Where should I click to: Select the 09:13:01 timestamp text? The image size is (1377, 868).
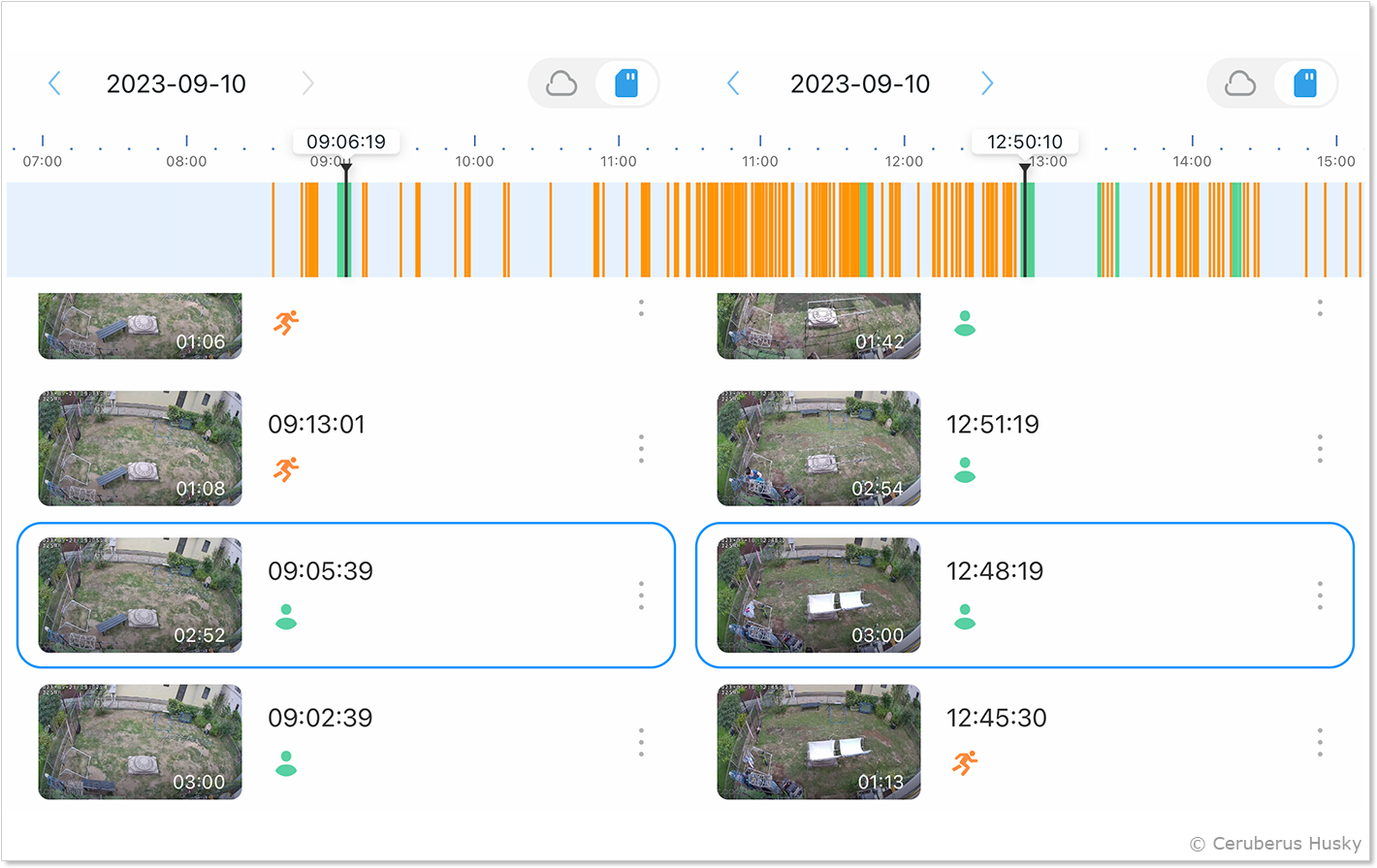pos(316,425)
